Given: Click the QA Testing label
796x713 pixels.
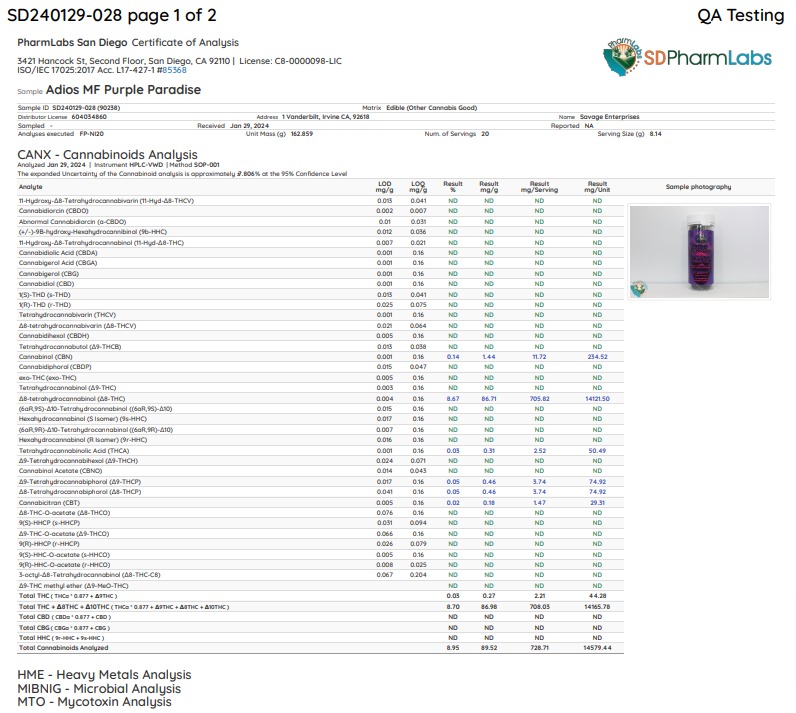Looking at the screenshot, I should pos(741,15).
